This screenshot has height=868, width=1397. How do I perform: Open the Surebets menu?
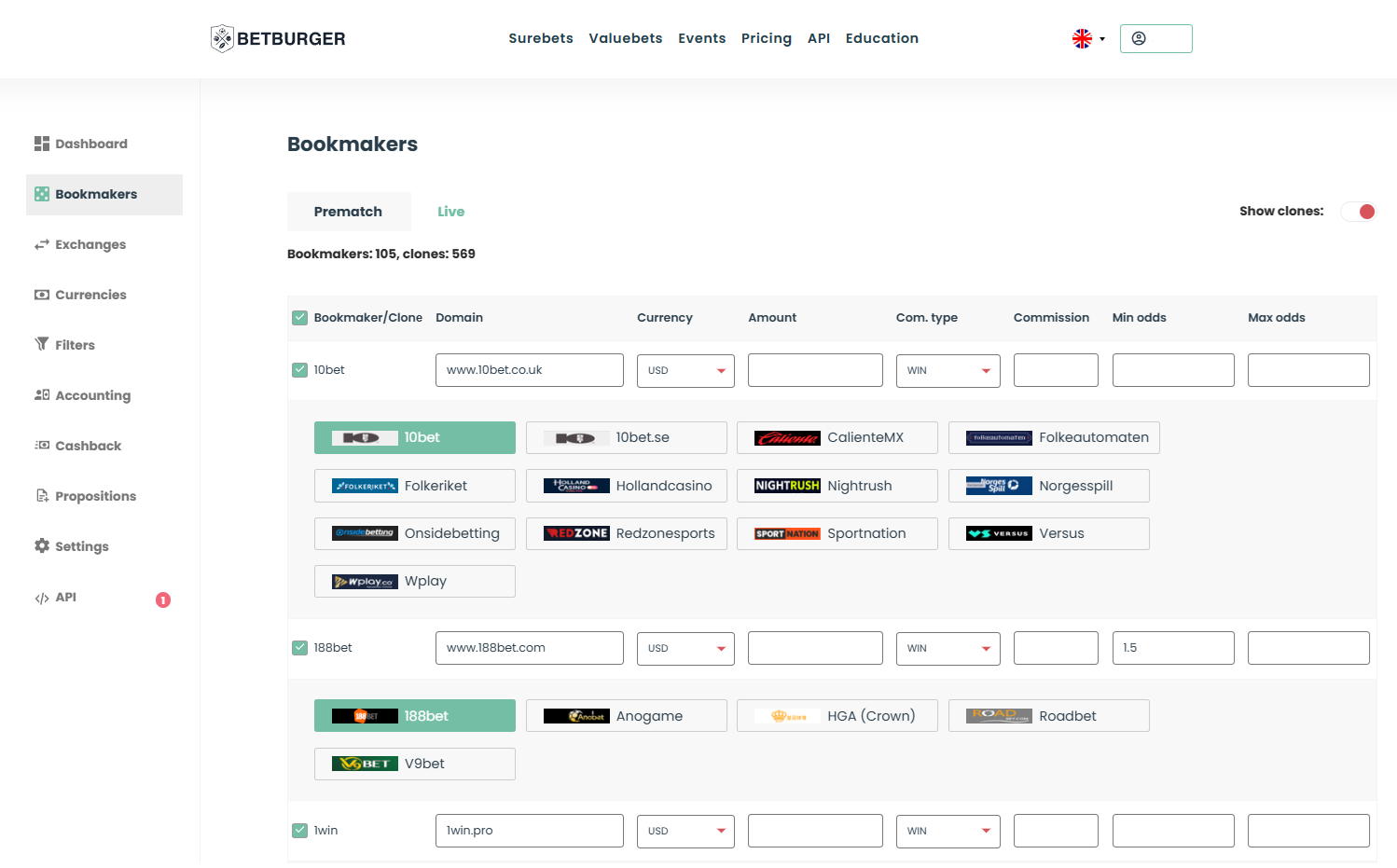541,38
